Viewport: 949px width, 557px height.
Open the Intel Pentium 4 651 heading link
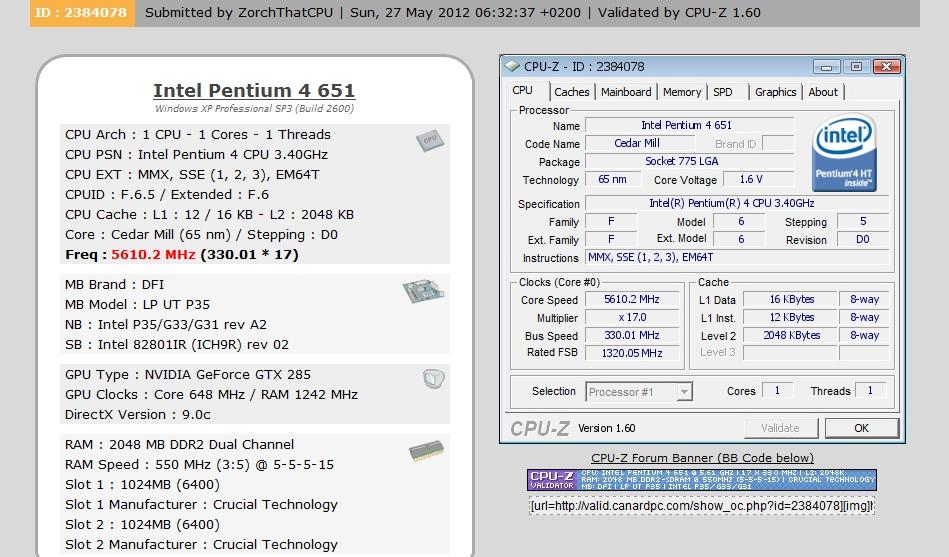(x=254, y=90)
